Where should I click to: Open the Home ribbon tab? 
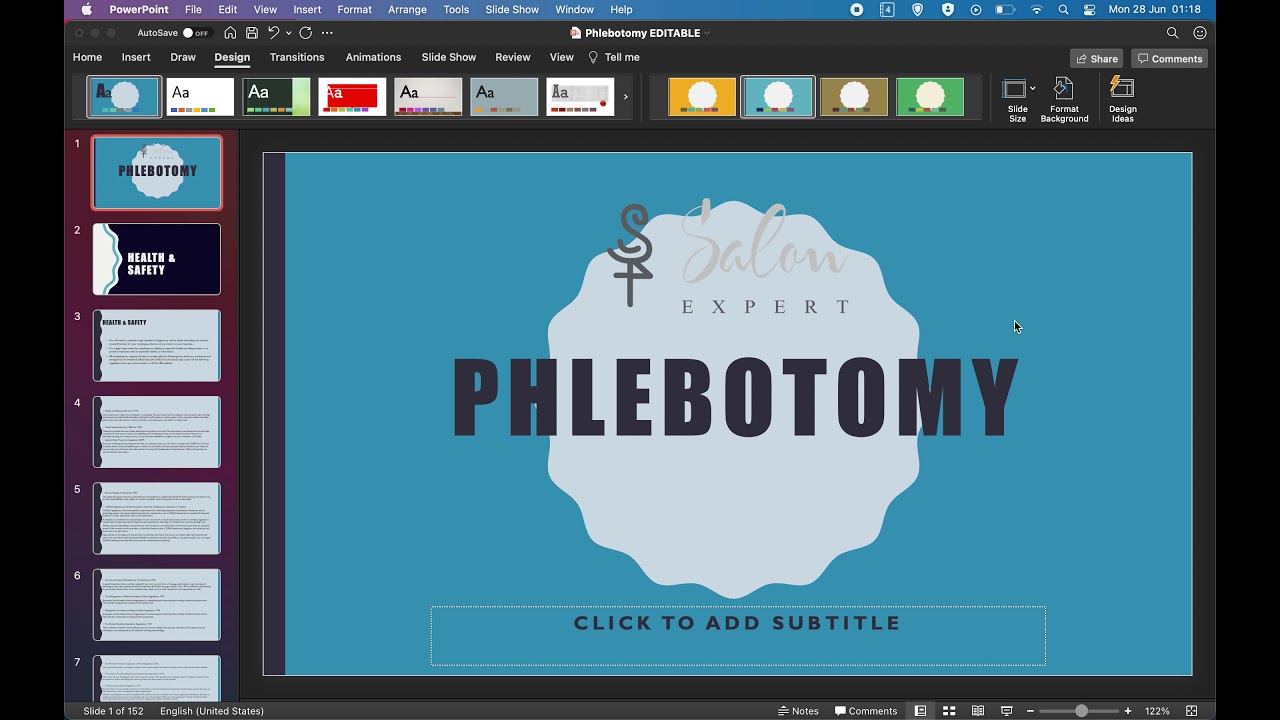(87, 57)
